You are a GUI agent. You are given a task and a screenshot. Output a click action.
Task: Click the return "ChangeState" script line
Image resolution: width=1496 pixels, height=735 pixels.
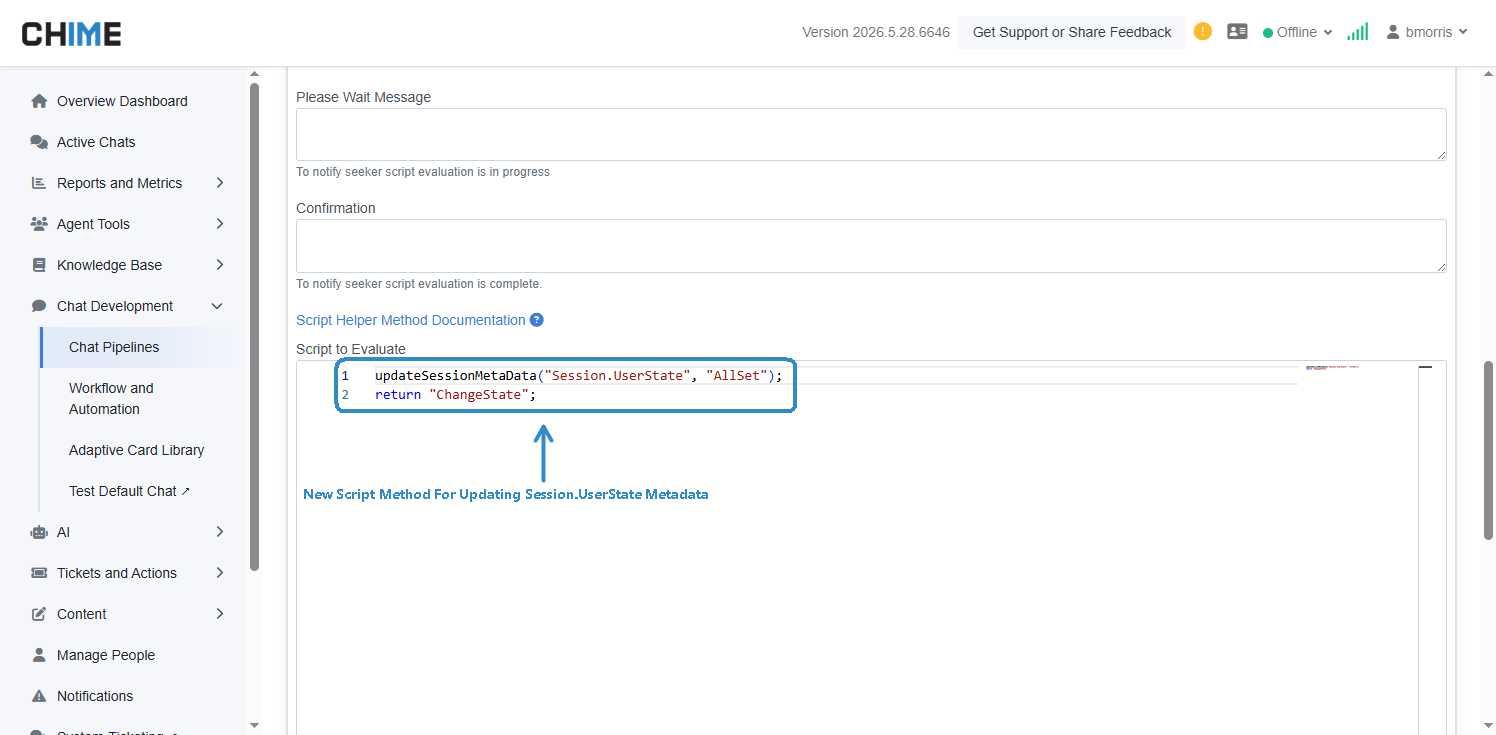[x=455, y=395]
